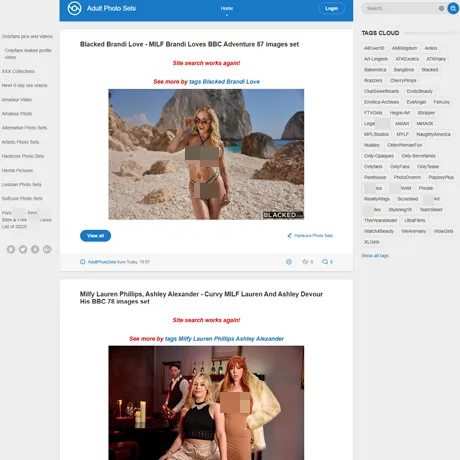460x460 pixels.
Task: Select the Penthouse tag
Action: coord(375,177)
